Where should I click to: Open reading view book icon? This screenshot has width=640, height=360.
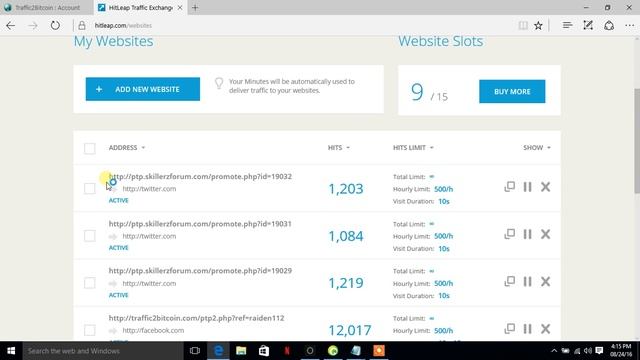(523, 25)
